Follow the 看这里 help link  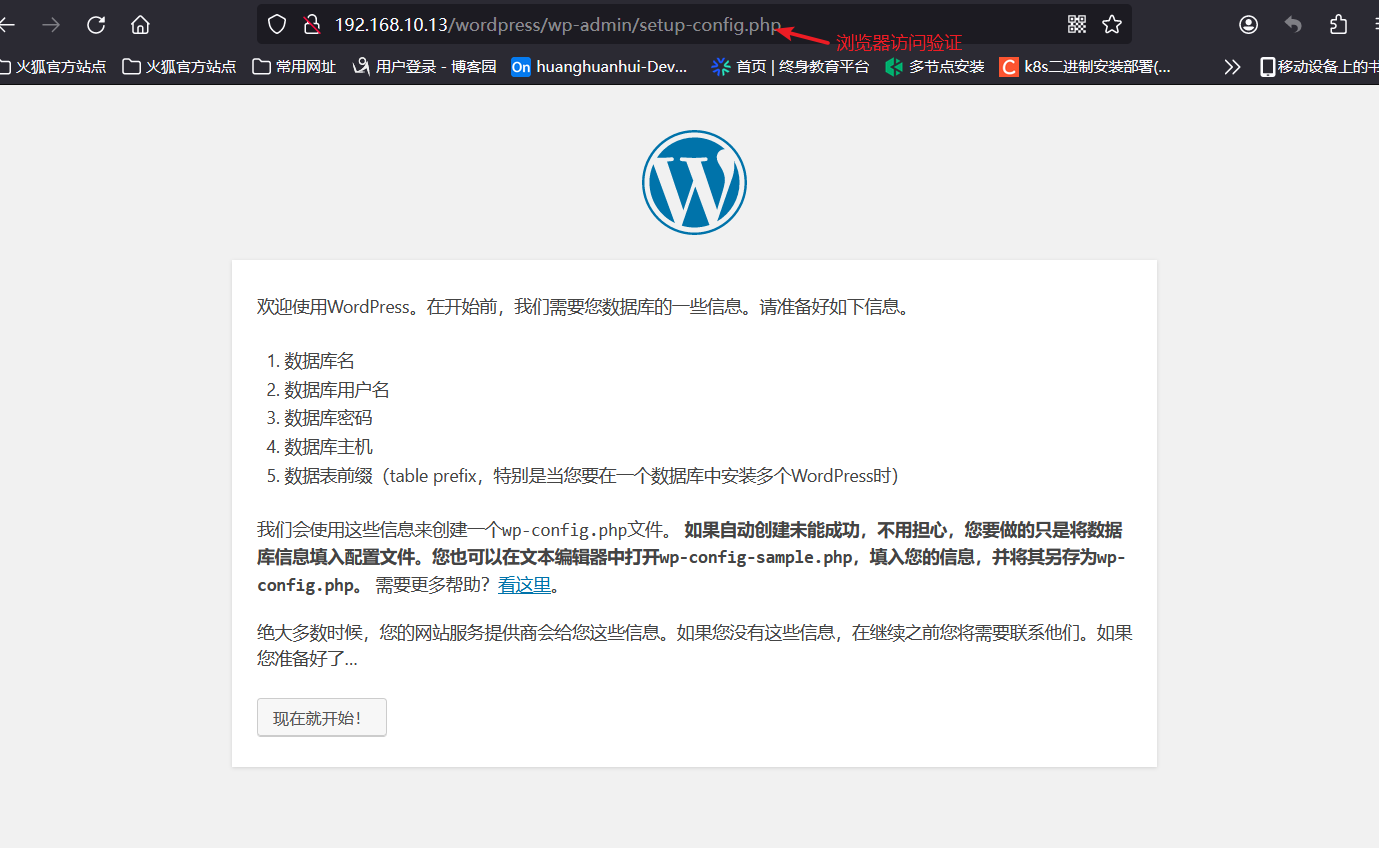click(x=525, y=585)
